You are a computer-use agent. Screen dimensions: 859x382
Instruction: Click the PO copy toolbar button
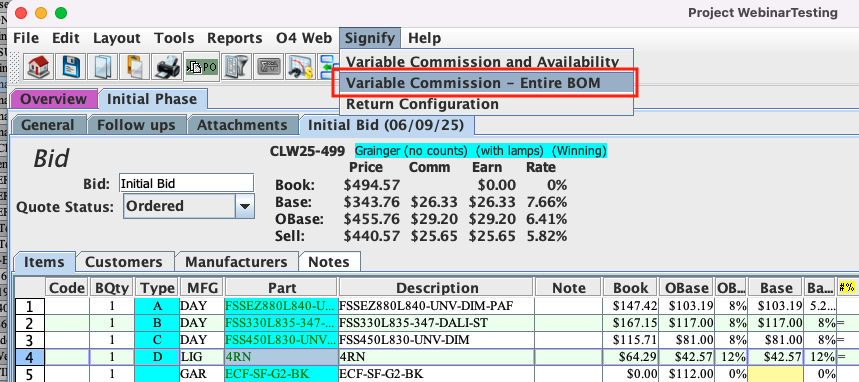pyautogui.click(x=202, y=67)
